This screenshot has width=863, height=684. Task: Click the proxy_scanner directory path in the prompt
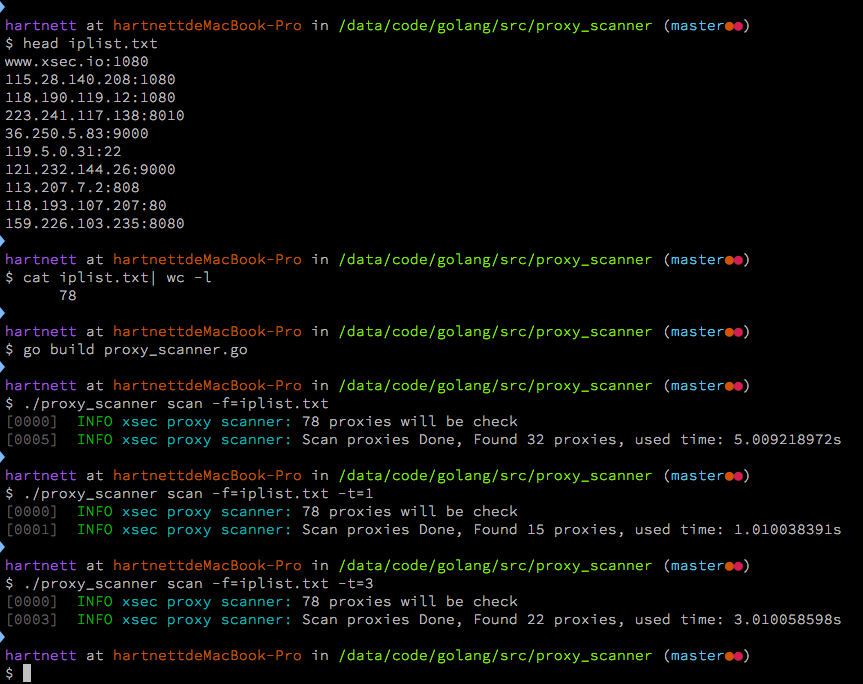[490, 25]
